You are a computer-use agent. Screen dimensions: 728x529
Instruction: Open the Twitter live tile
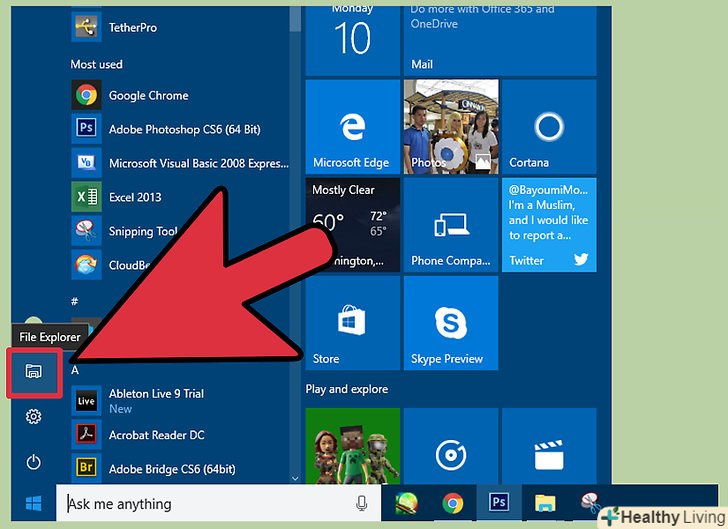pyautogui.click(x=548, y=225)
